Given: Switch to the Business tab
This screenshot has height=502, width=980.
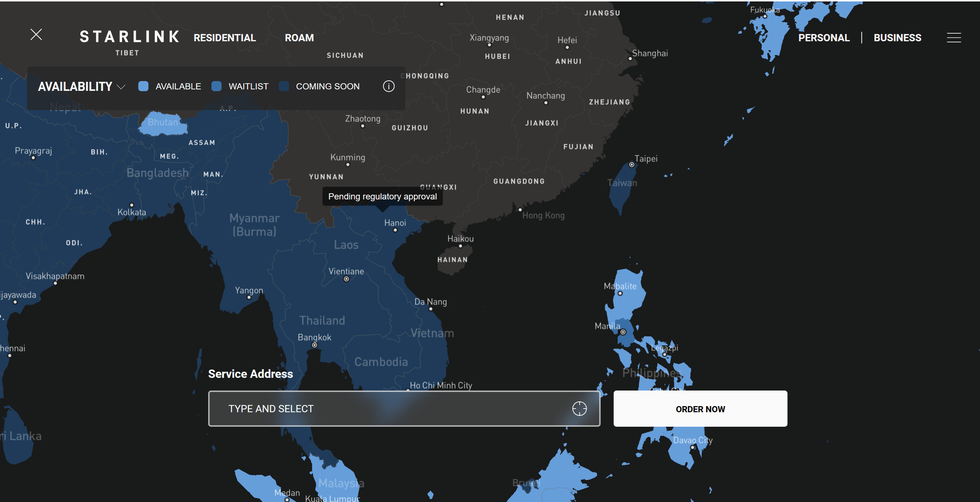Looking at the screenshot, I should point(897,38).
